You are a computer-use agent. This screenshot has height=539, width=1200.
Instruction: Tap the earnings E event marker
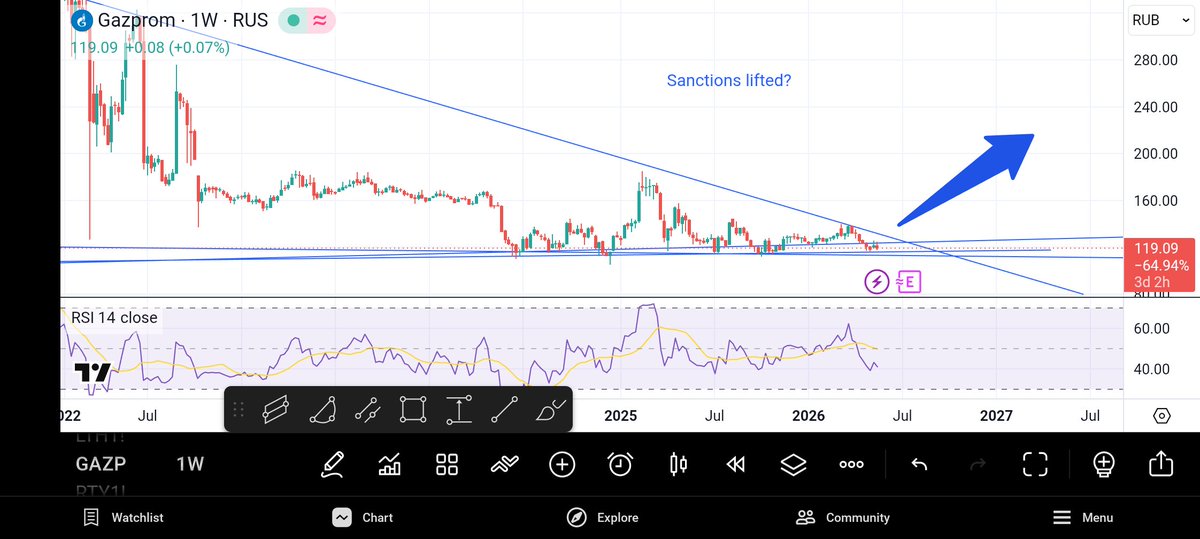(909, 281)
